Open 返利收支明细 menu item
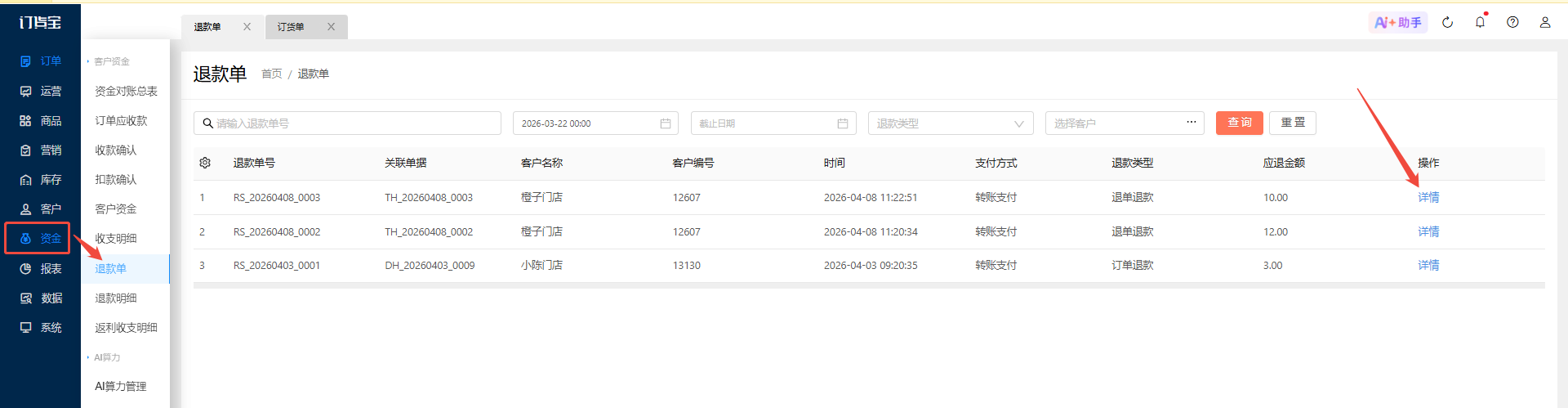The height and width of the screenshot is (408, 1568). 126,327
